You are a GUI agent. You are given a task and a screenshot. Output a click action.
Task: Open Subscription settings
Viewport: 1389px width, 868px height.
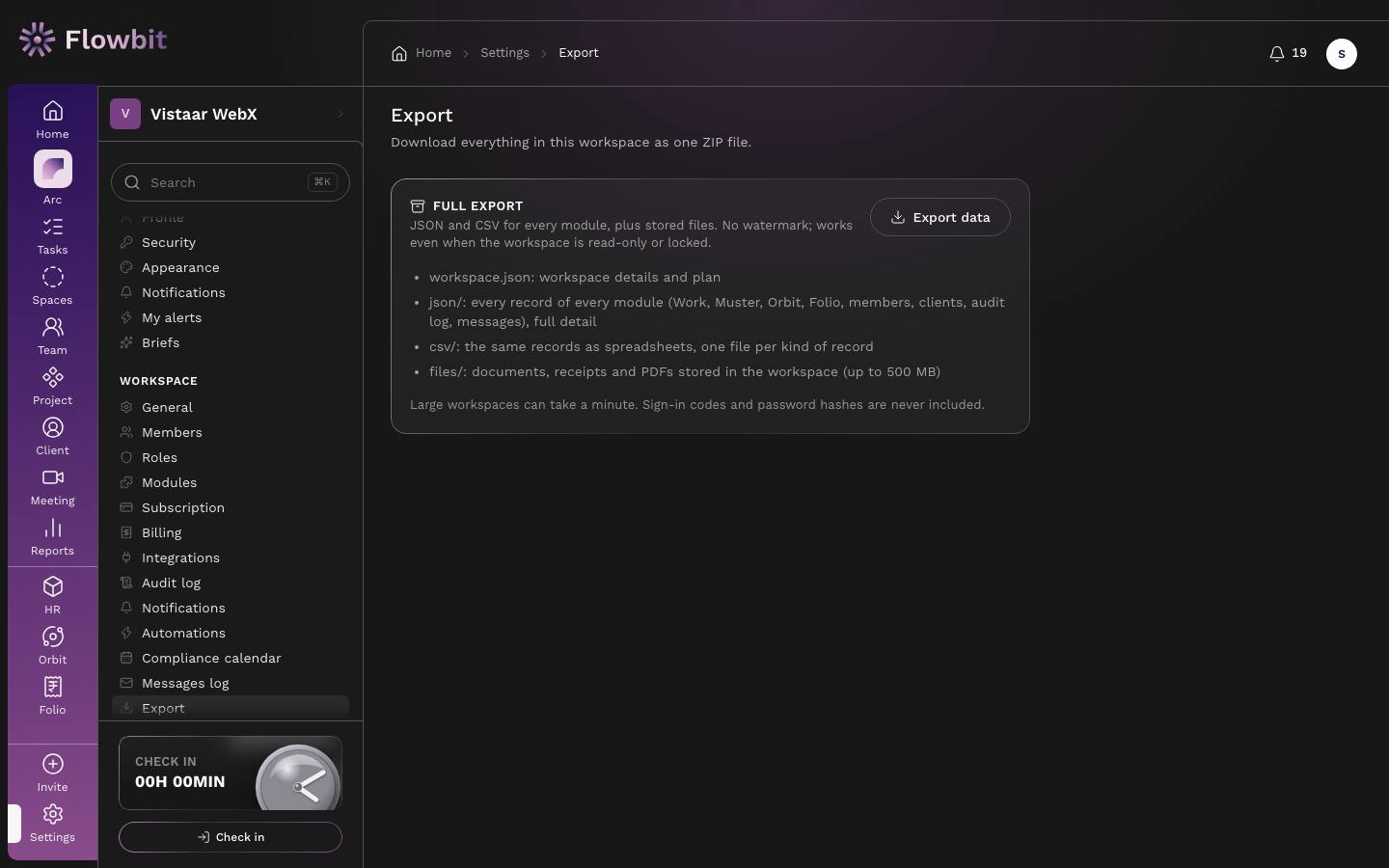tap(231, 508)
